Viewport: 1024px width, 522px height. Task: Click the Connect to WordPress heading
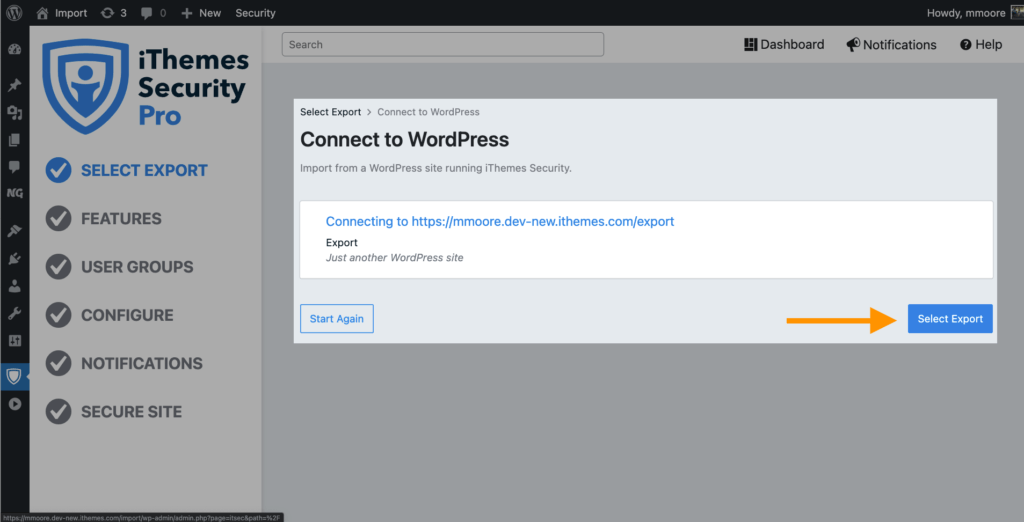[404, 139]
